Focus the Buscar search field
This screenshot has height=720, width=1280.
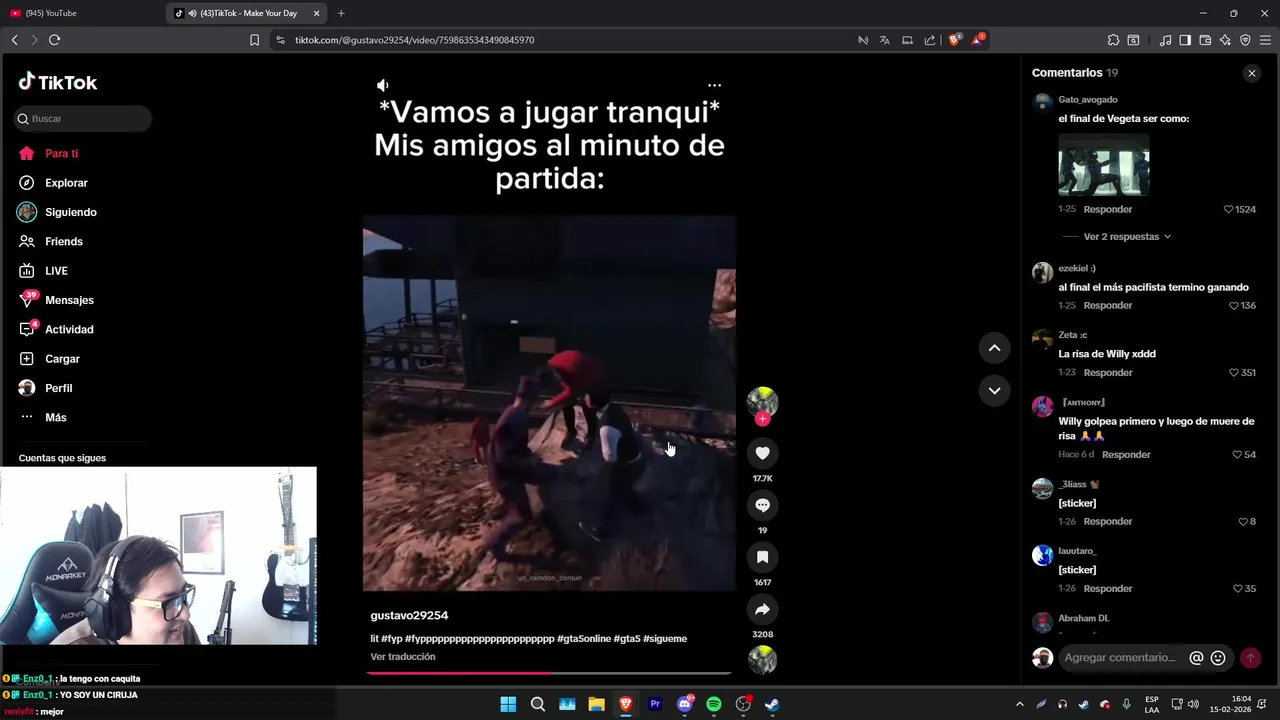[x=83, y=118]
